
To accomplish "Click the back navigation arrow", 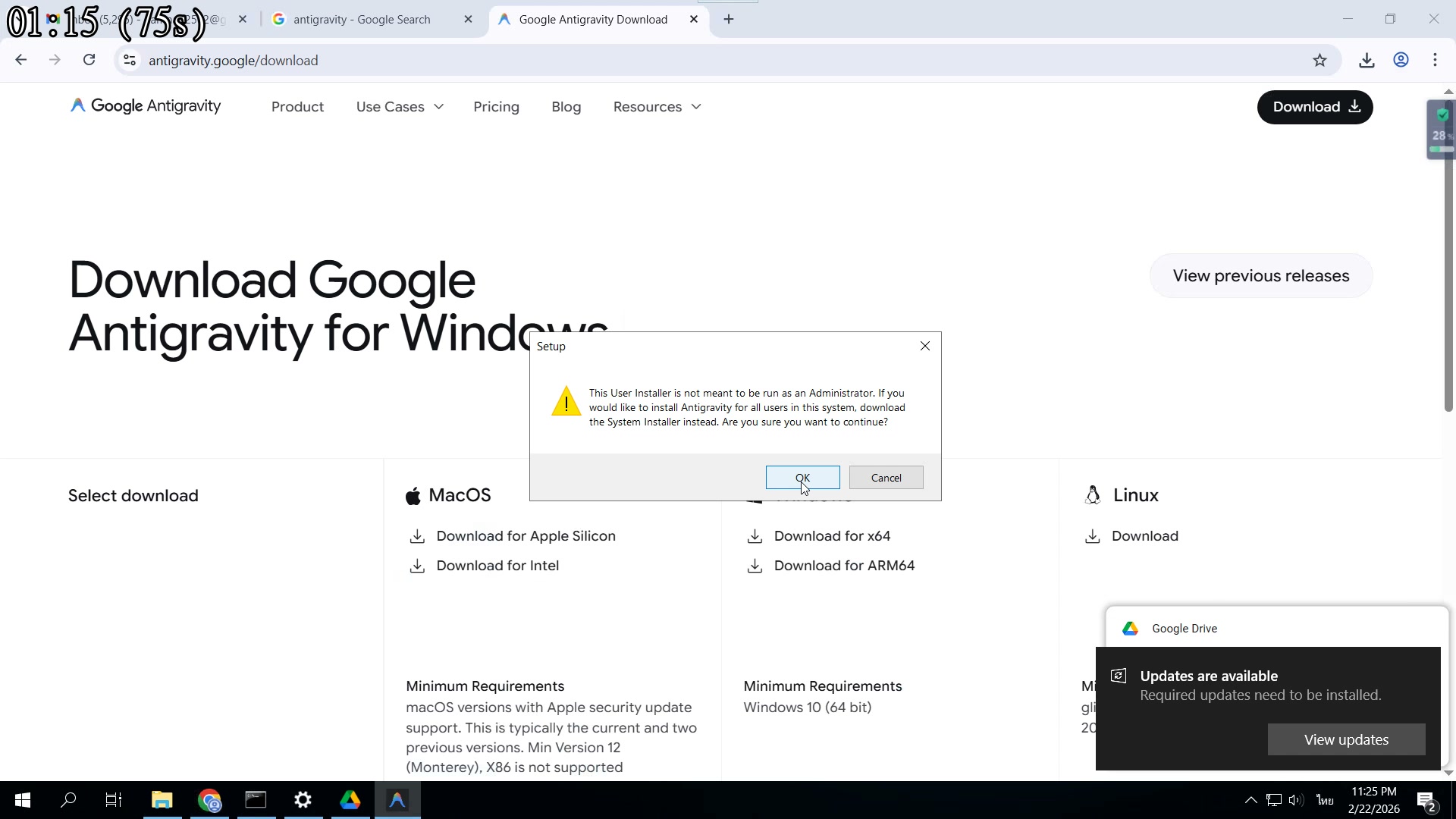I will pos(20,60).
